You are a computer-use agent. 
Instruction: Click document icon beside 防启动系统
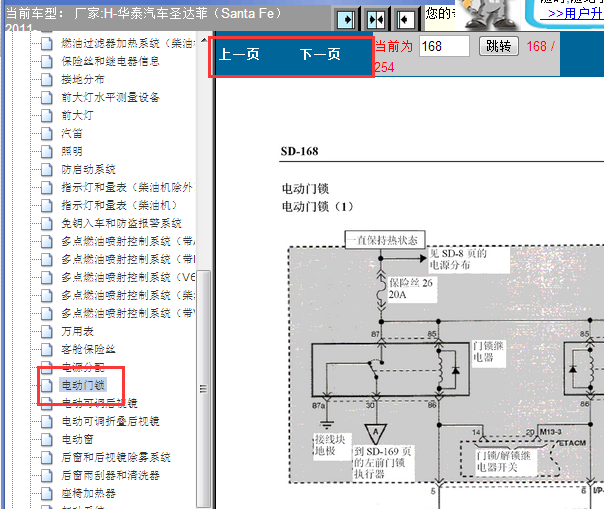(x=47, y=169)
